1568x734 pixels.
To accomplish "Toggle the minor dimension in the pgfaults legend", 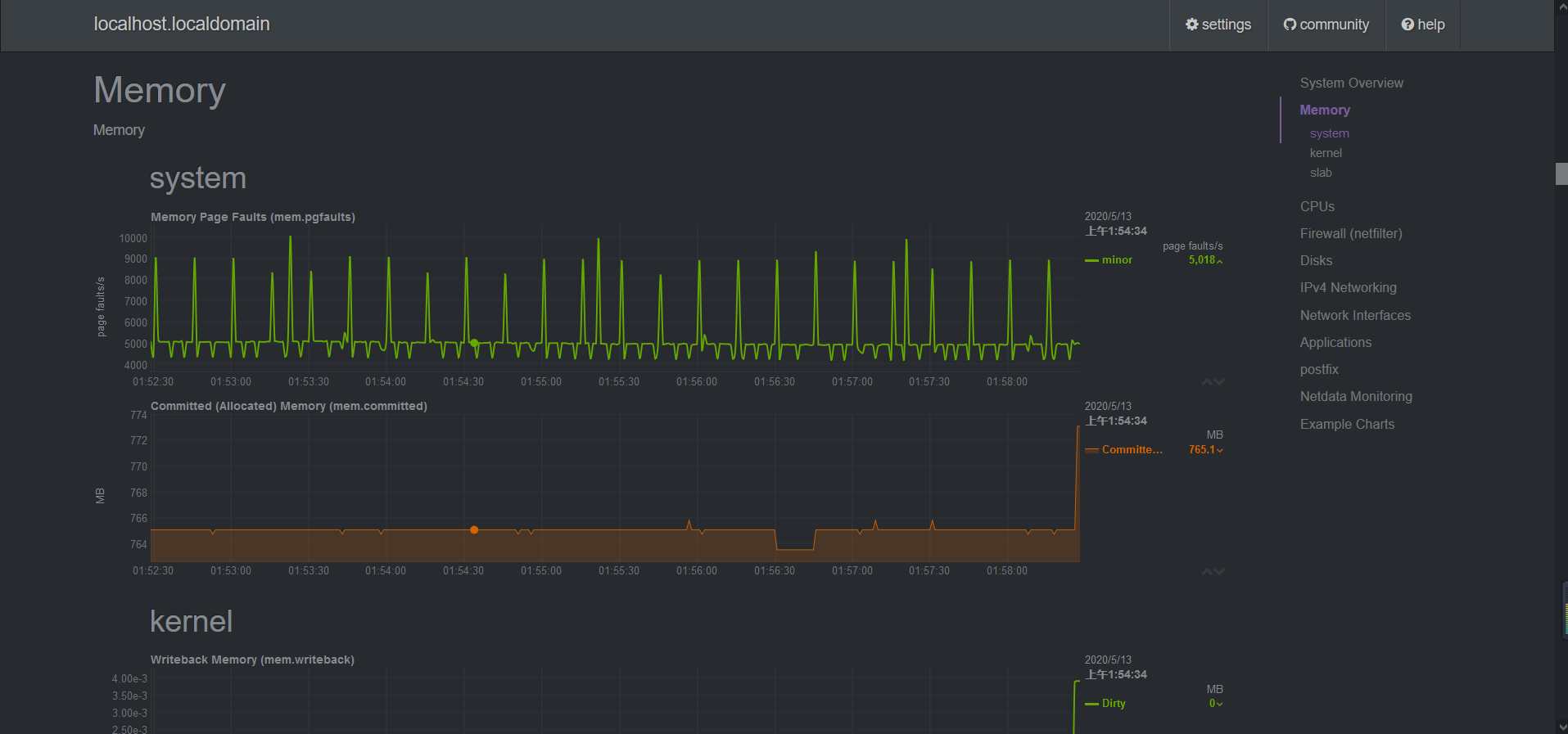I will coord(1117,260).
